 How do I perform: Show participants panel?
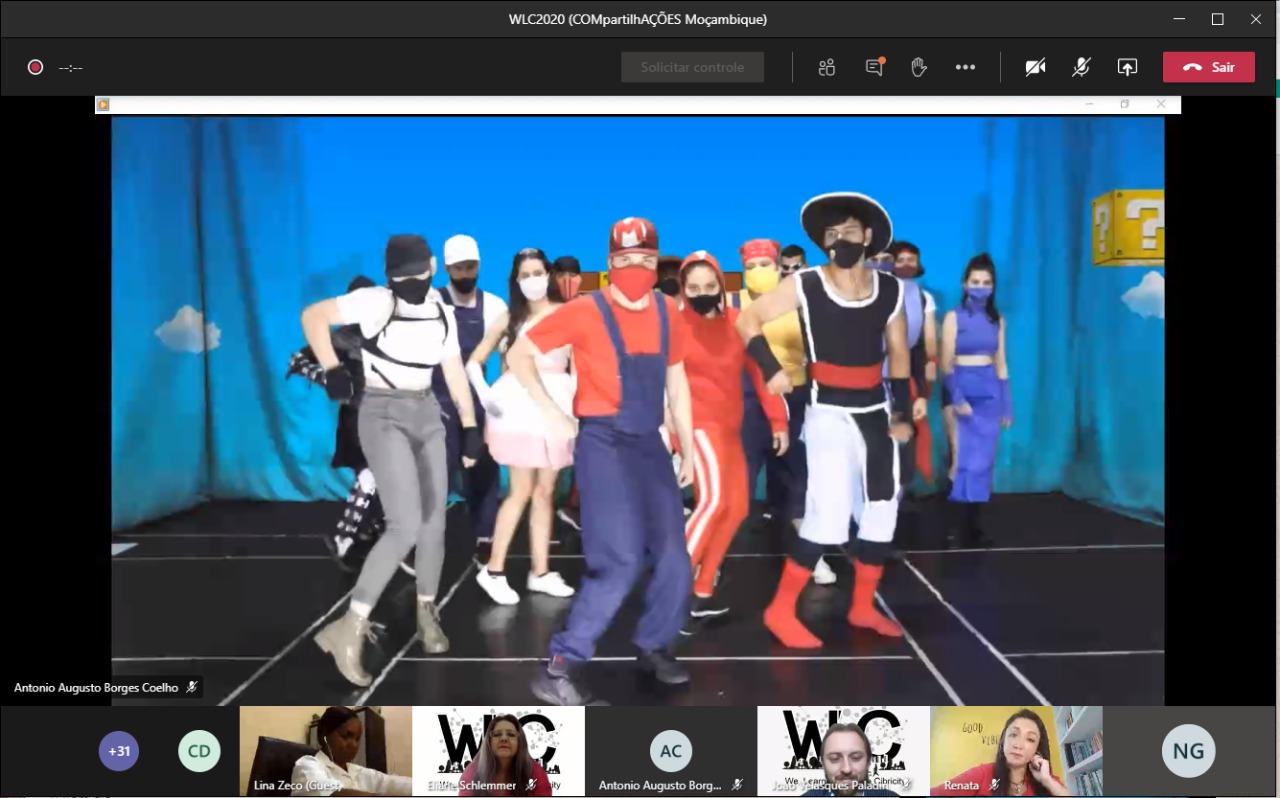pyautogui.click(x=826, y=67)
